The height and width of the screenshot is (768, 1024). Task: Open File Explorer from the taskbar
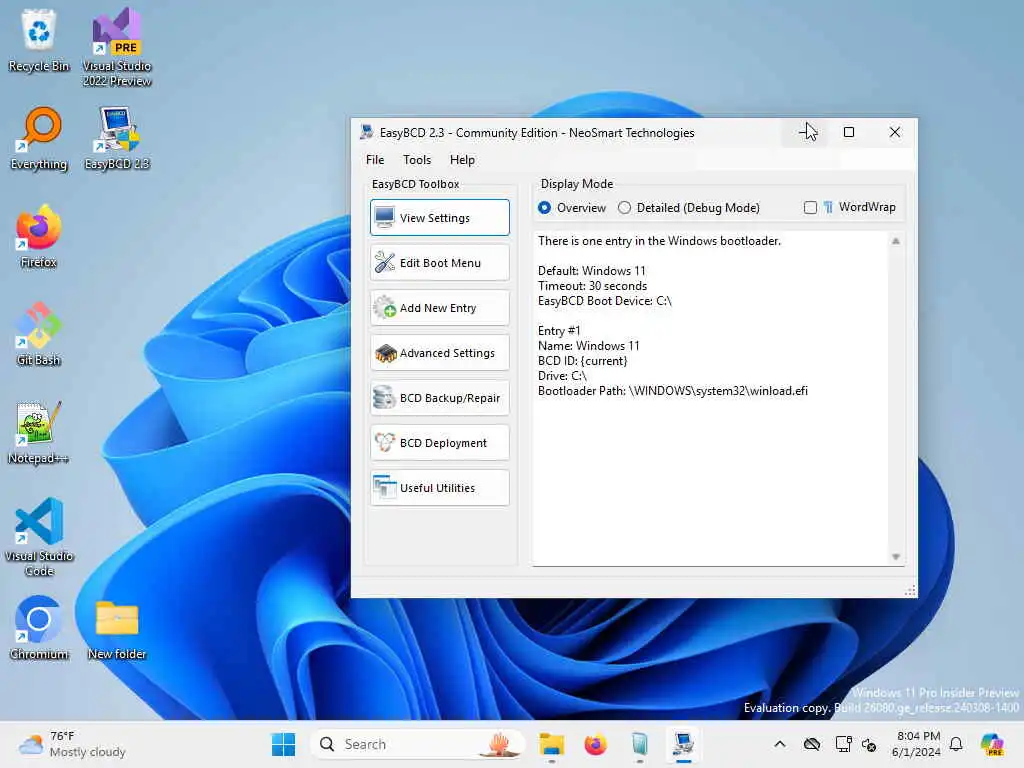552,744
